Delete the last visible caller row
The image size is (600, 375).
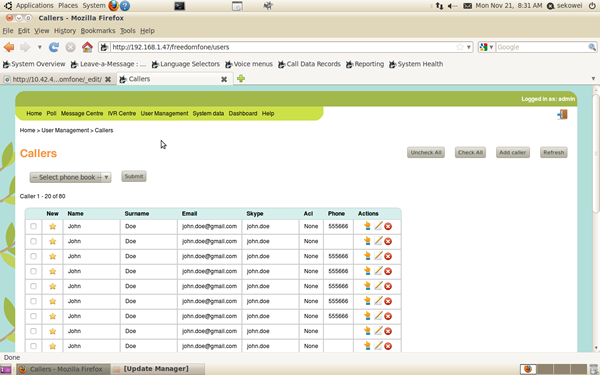(388, 346)
